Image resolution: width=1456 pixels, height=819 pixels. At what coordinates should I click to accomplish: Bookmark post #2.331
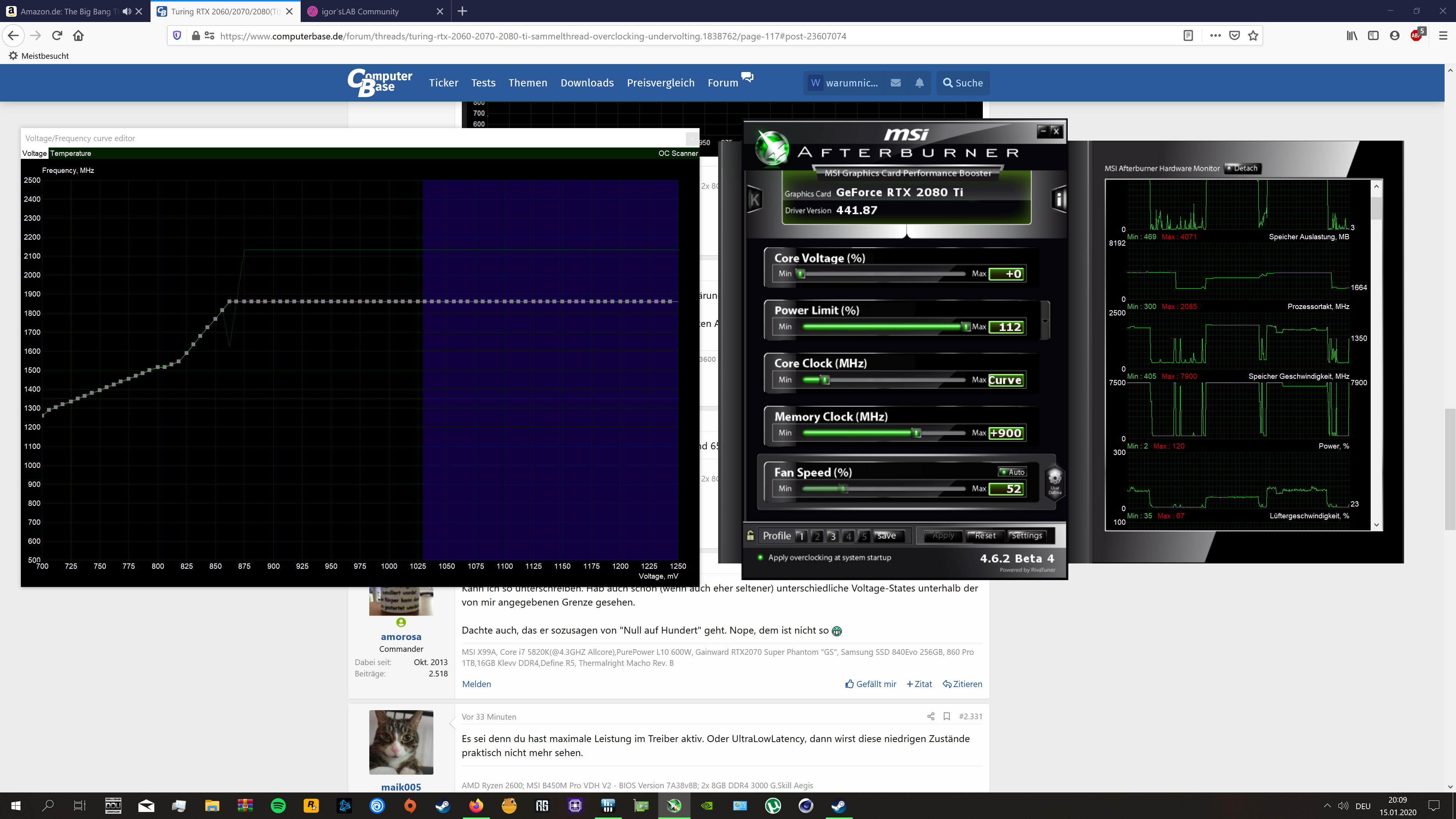tap(947, 716)
